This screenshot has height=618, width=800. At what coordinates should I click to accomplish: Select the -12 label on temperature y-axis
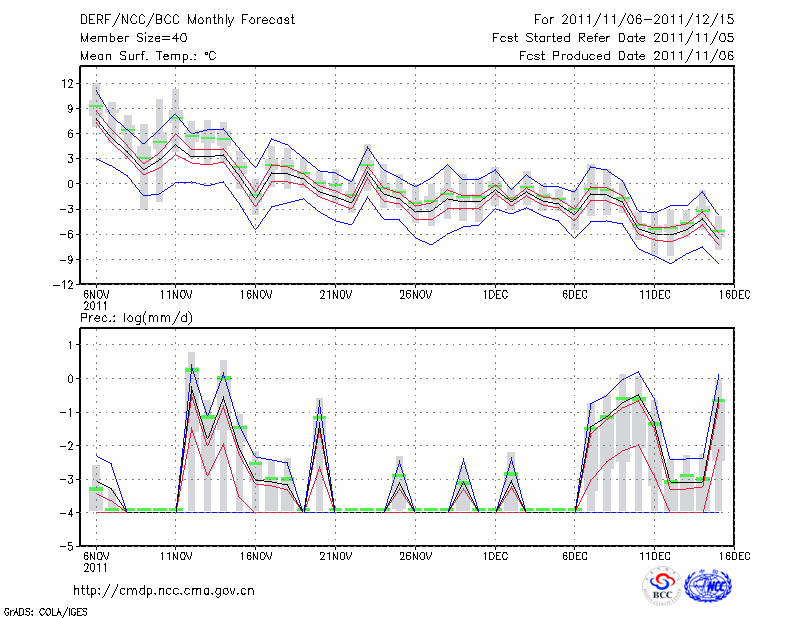(x=64, y=285)
